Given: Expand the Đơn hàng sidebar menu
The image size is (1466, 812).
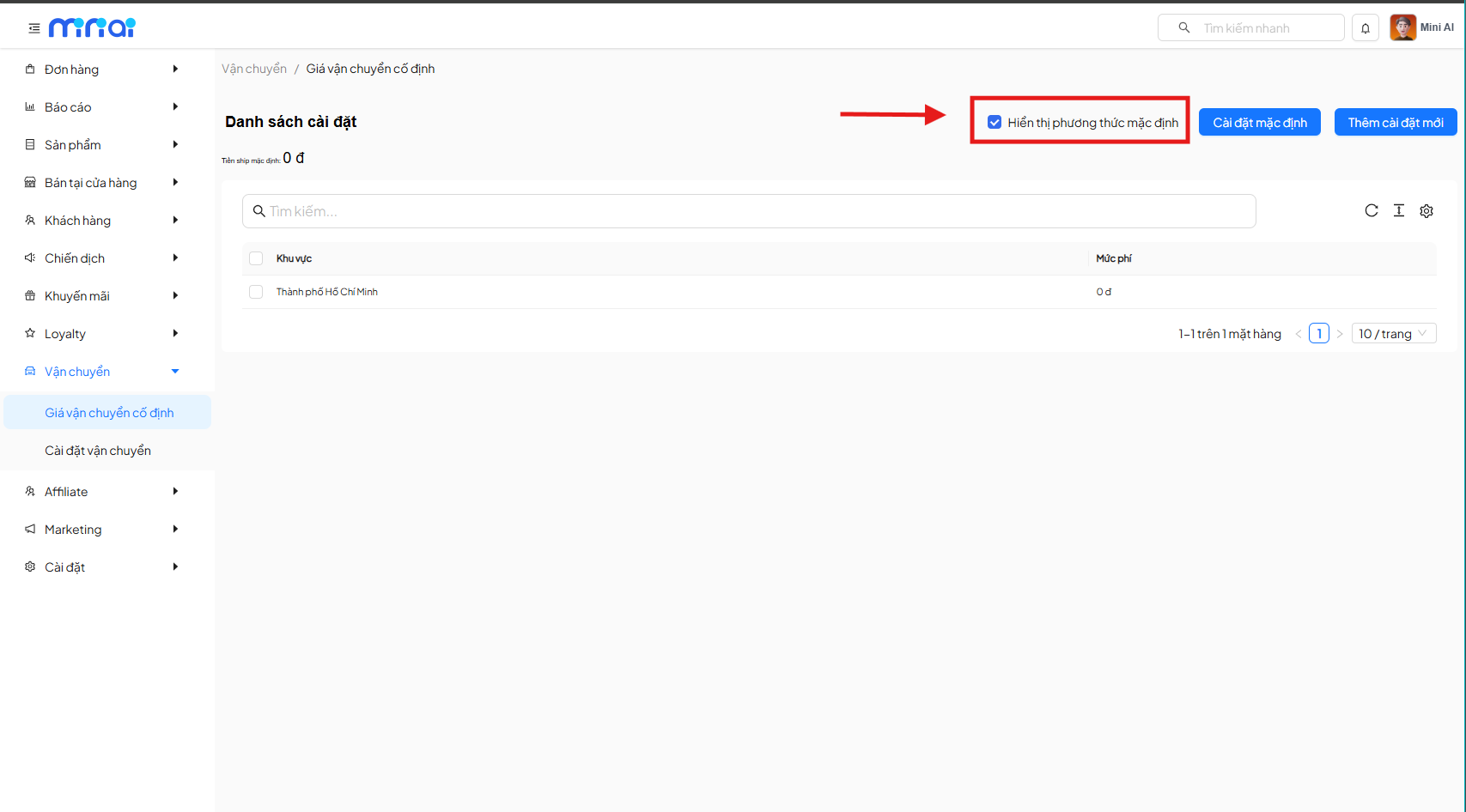Looking at the screenshot, I should click(x=101, y=70).
